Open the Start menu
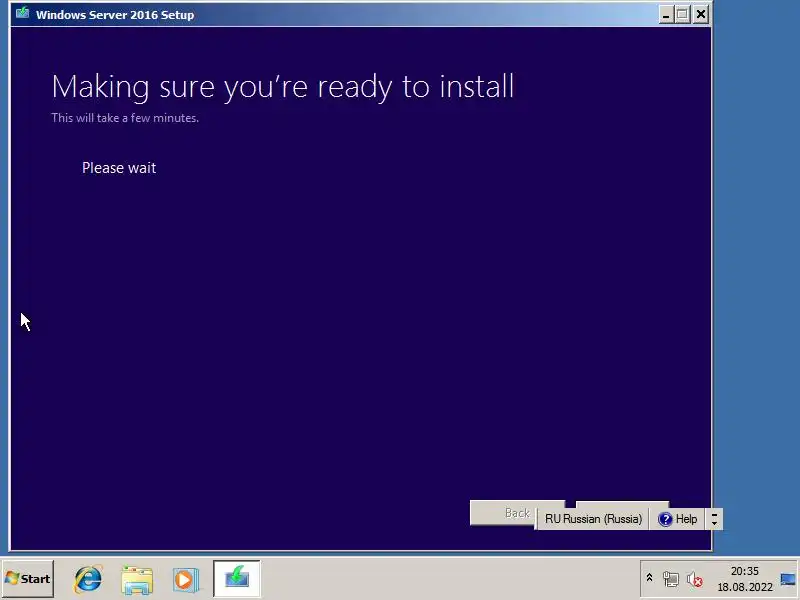 [x=28, y=579]
